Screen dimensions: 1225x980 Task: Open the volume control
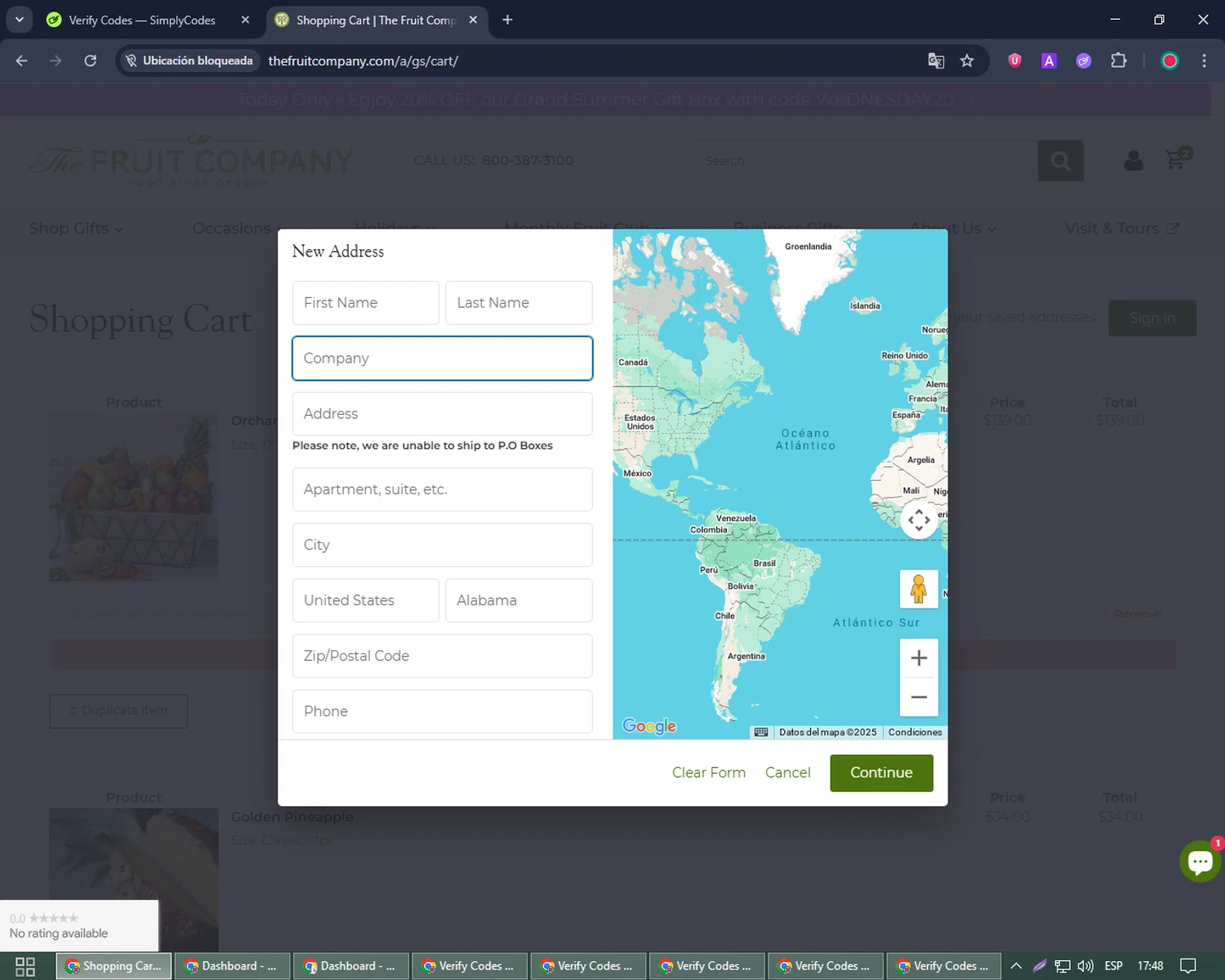[1085, 966]
